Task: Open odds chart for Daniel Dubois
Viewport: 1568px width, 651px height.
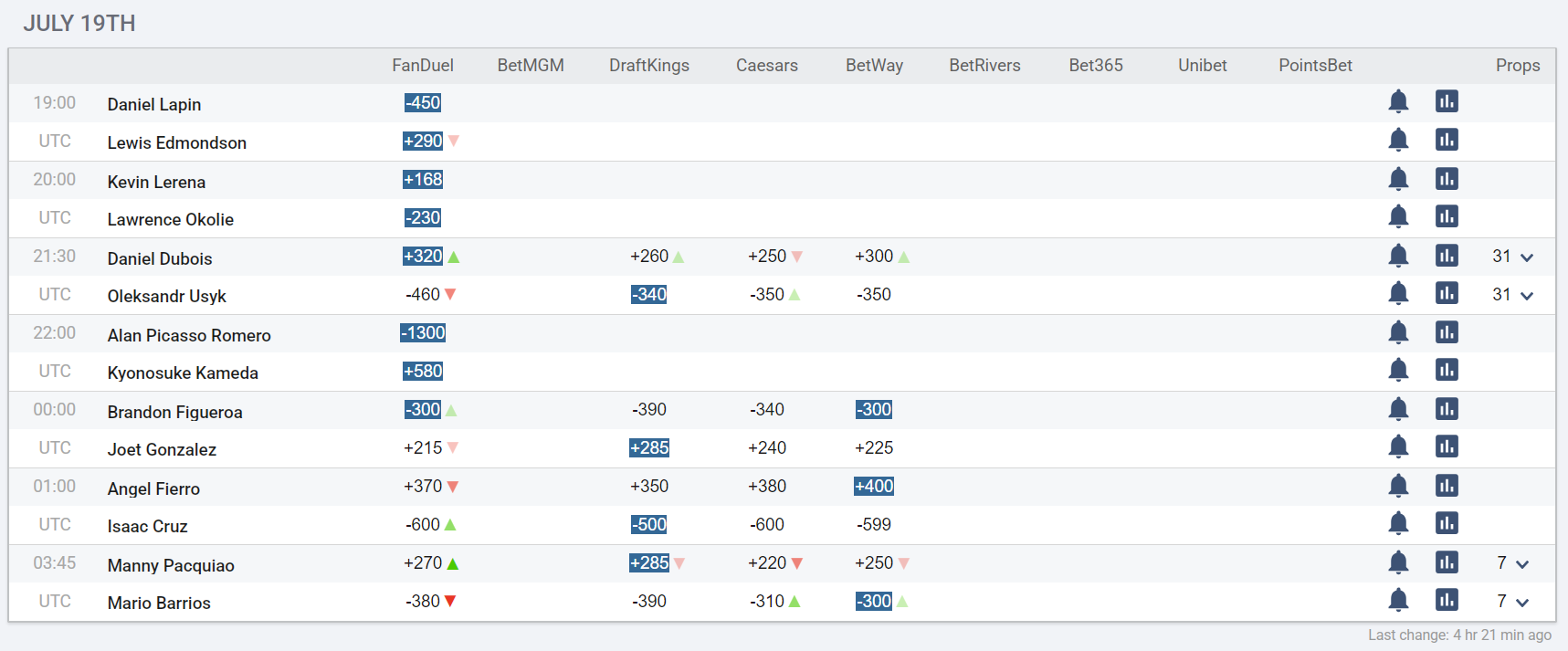Action: pyautogui.click(x=1447, y=256)
